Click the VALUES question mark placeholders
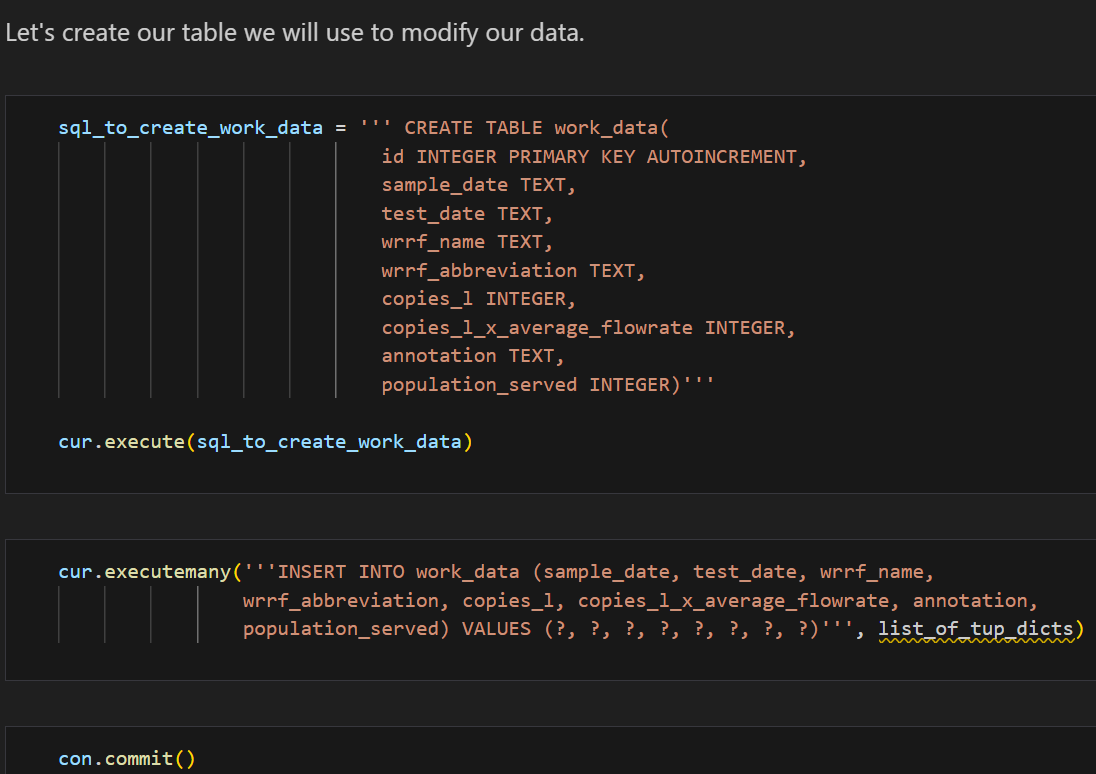The width and height of the screenshot is (1096, 774). [682, 630]
